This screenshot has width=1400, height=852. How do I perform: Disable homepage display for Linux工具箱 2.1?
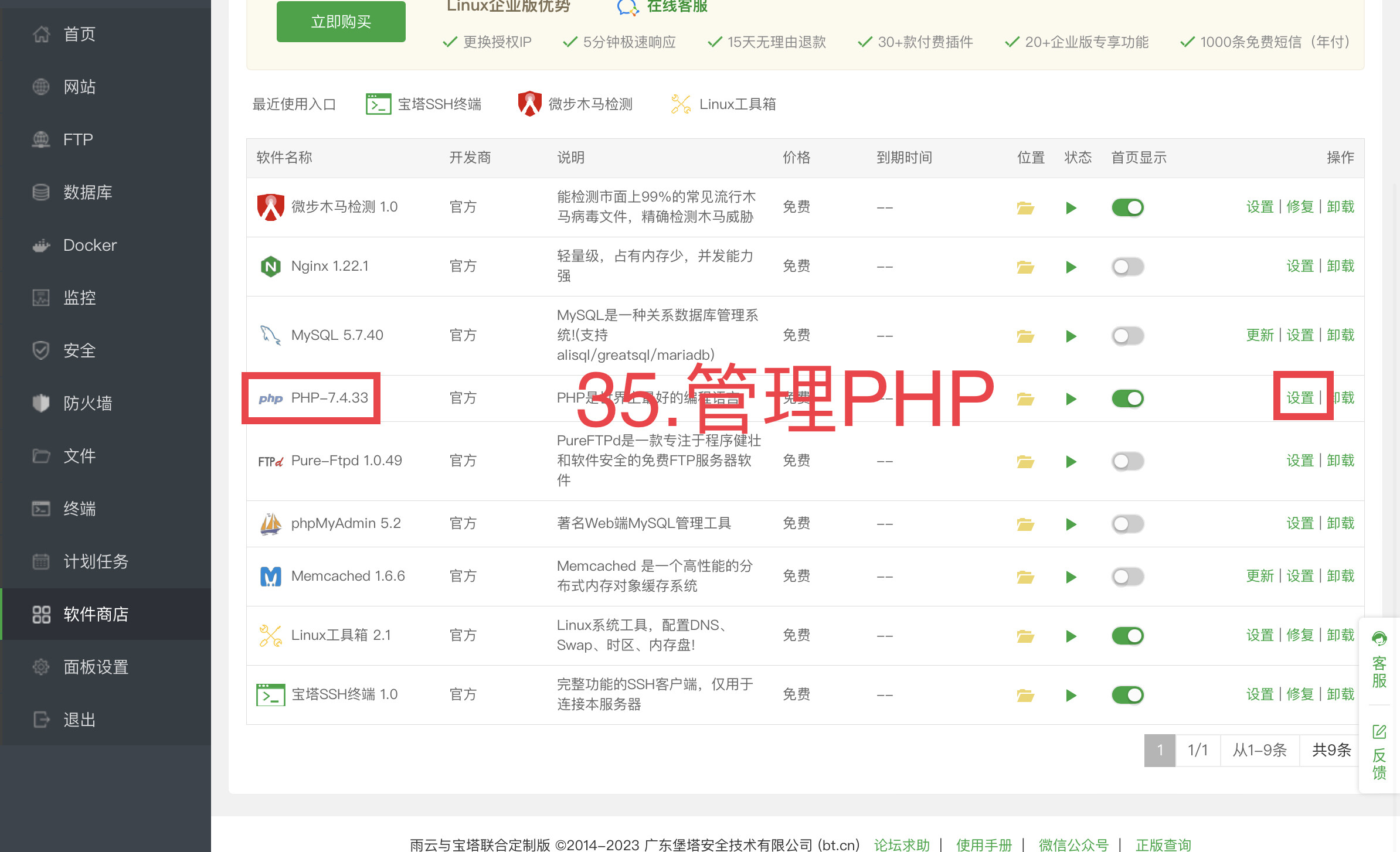coord(1127,636)
